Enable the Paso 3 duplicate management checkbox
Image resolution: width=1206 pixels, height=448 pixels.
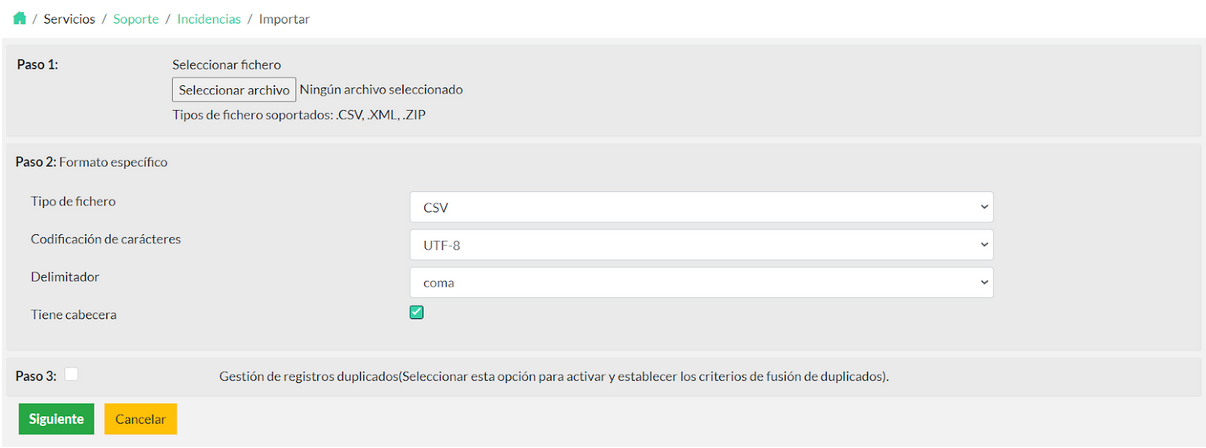(72, 374)
